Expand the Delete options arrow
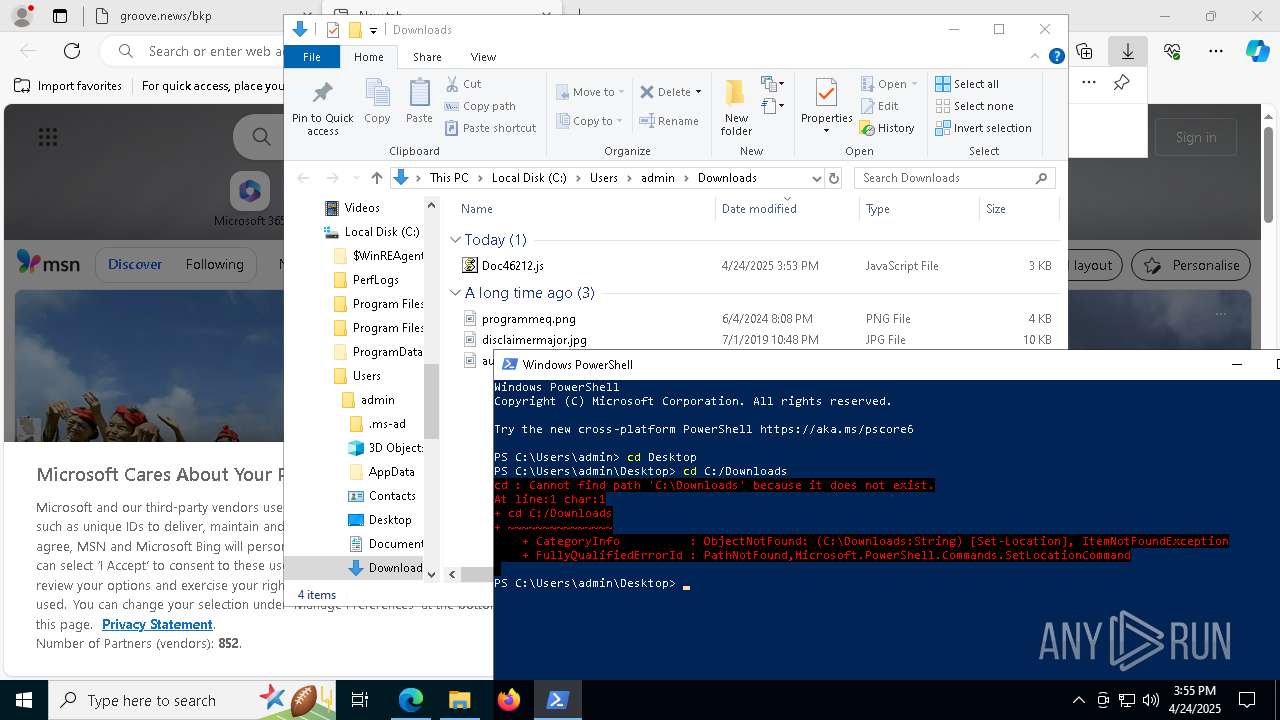The width and height of the screenshot is (1280, 720). point(698,92)
